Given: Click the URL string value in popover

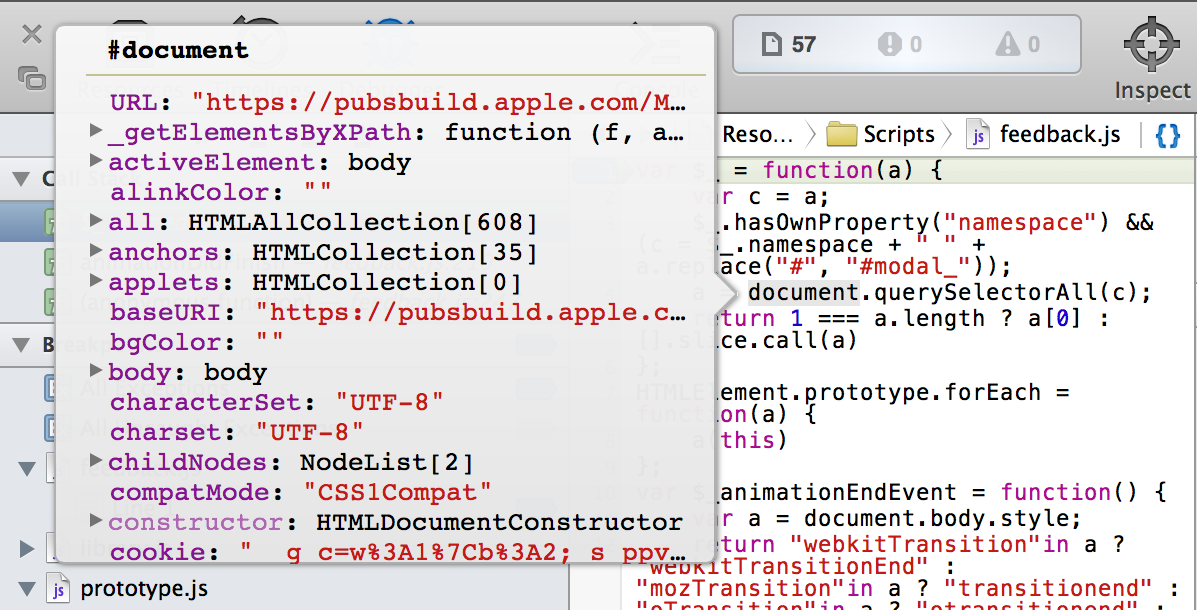Looking at the screenshot, I should pos(440,102).
